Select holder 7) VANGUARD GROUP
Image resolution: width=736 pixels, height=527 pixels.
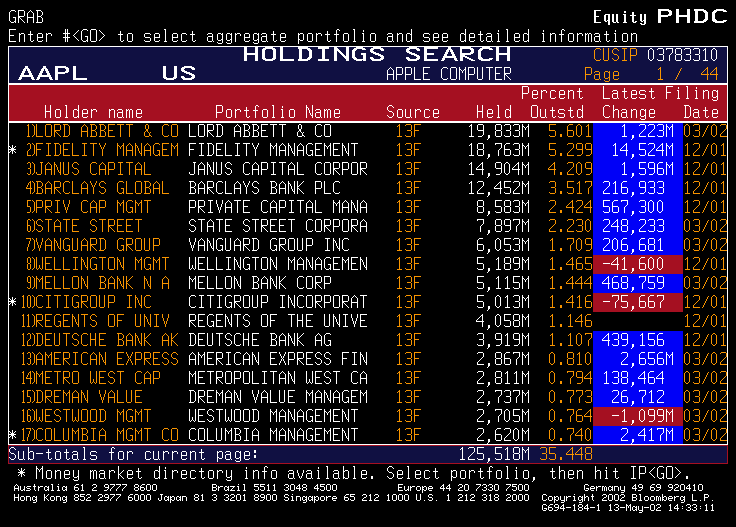coord(93,245)
